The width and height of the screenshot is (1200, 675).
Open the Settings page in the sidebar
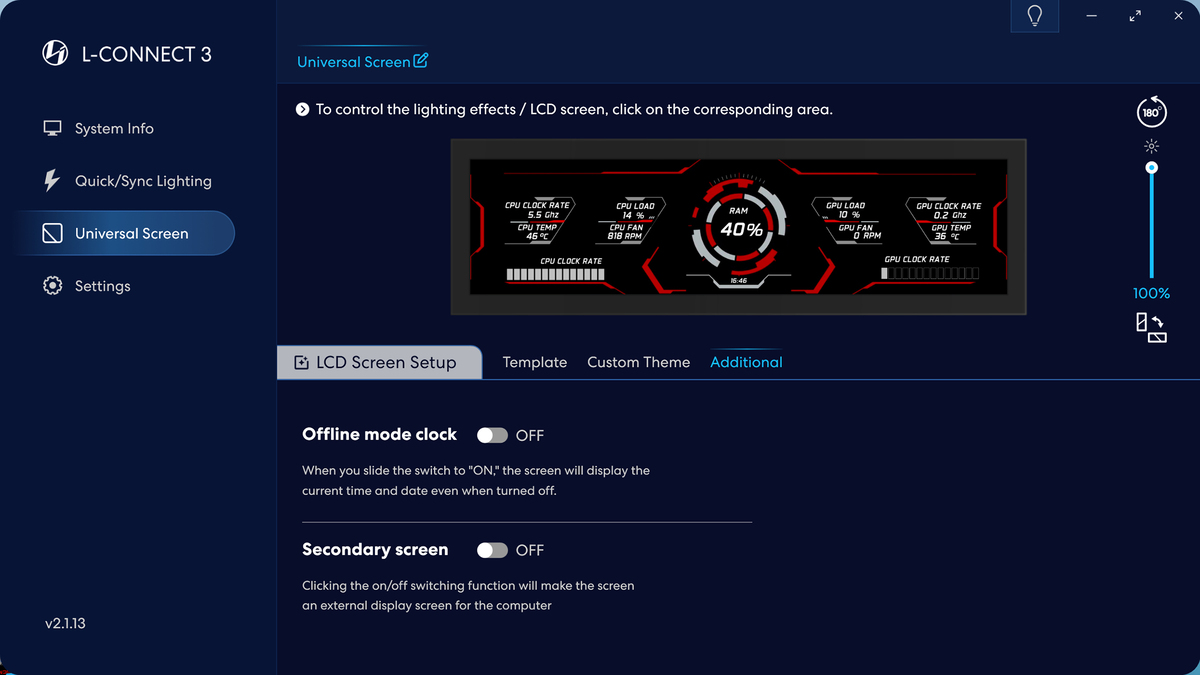pos(87,286)
